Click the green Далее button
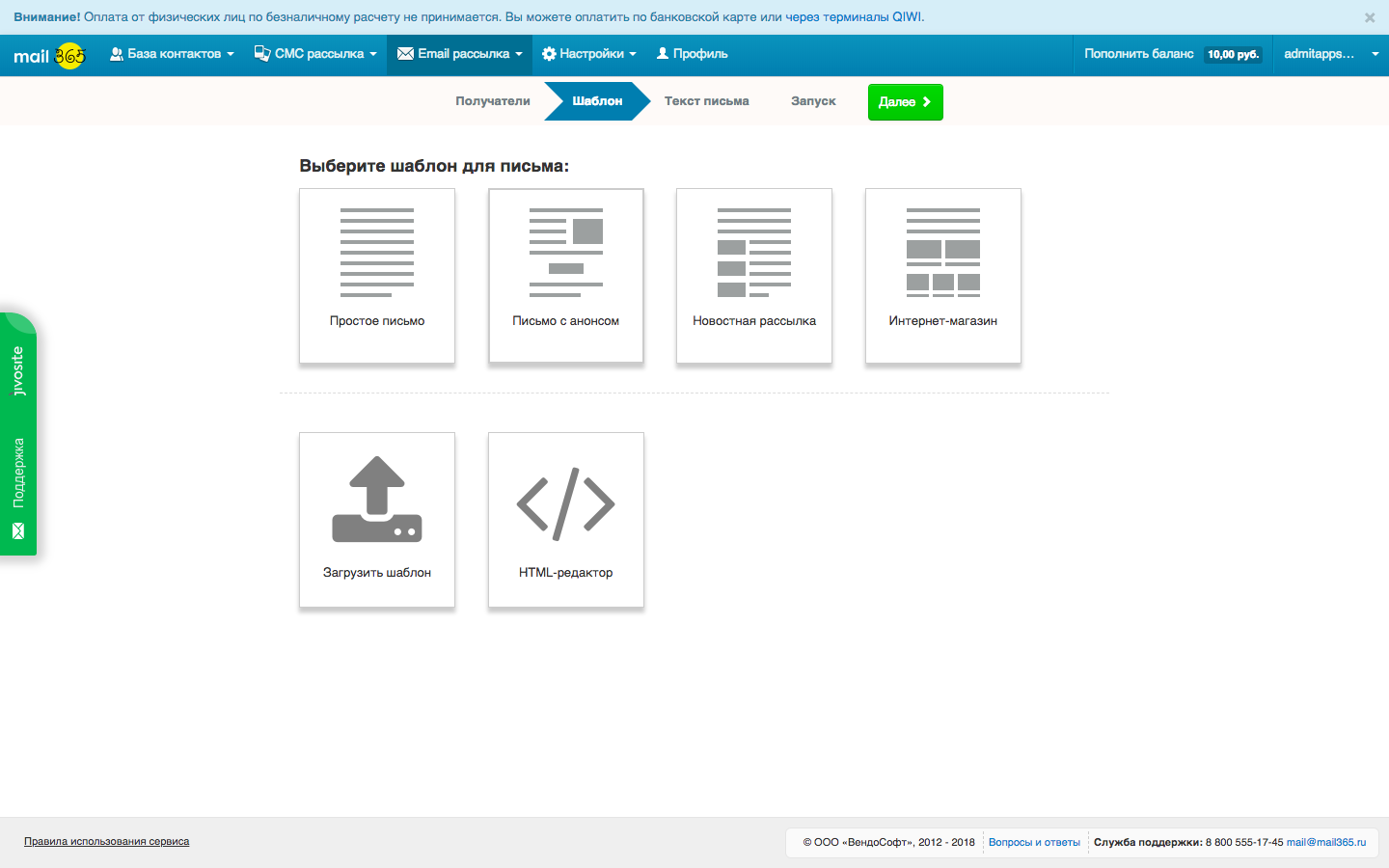 pyautogui.click(x=905, y=102)
